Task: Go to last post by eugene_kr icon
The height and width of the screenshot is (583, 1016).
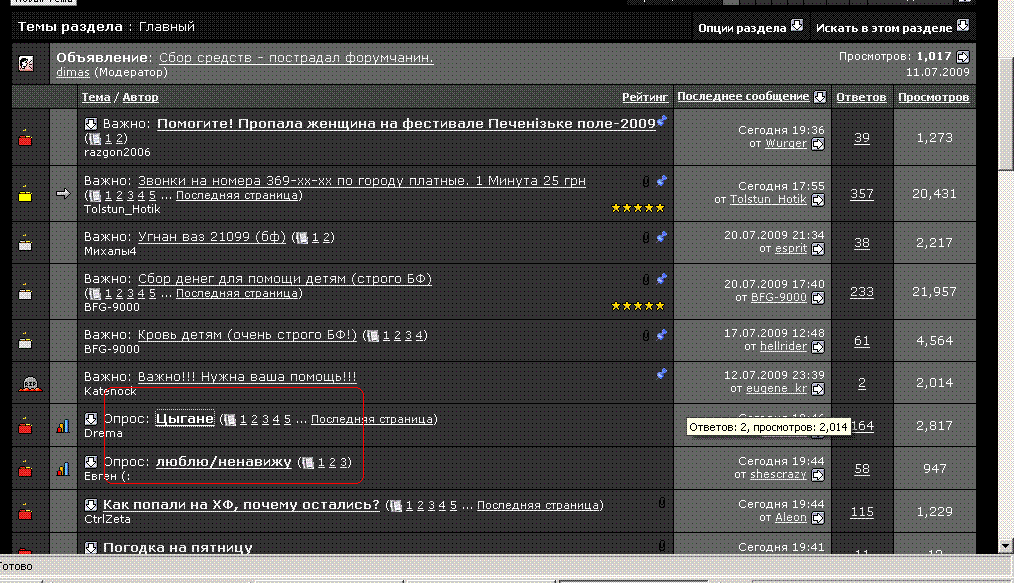Action: point(818,389)
